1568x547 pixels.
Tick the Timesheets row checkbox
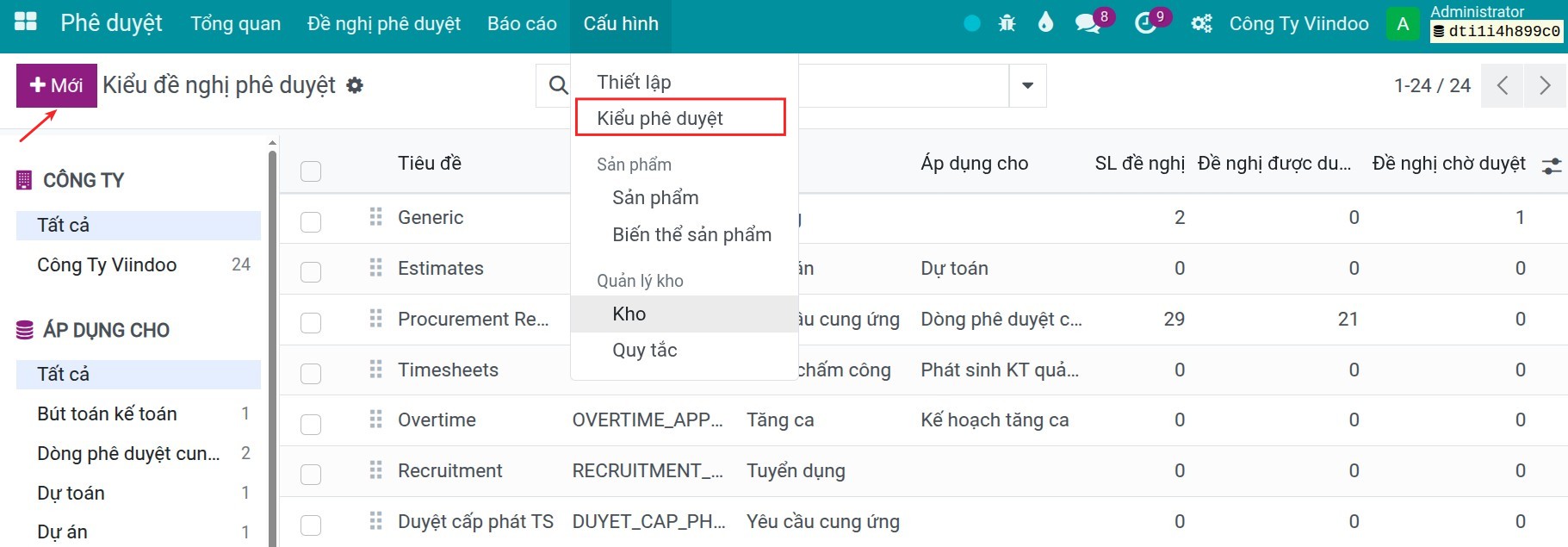pos(311,374)
